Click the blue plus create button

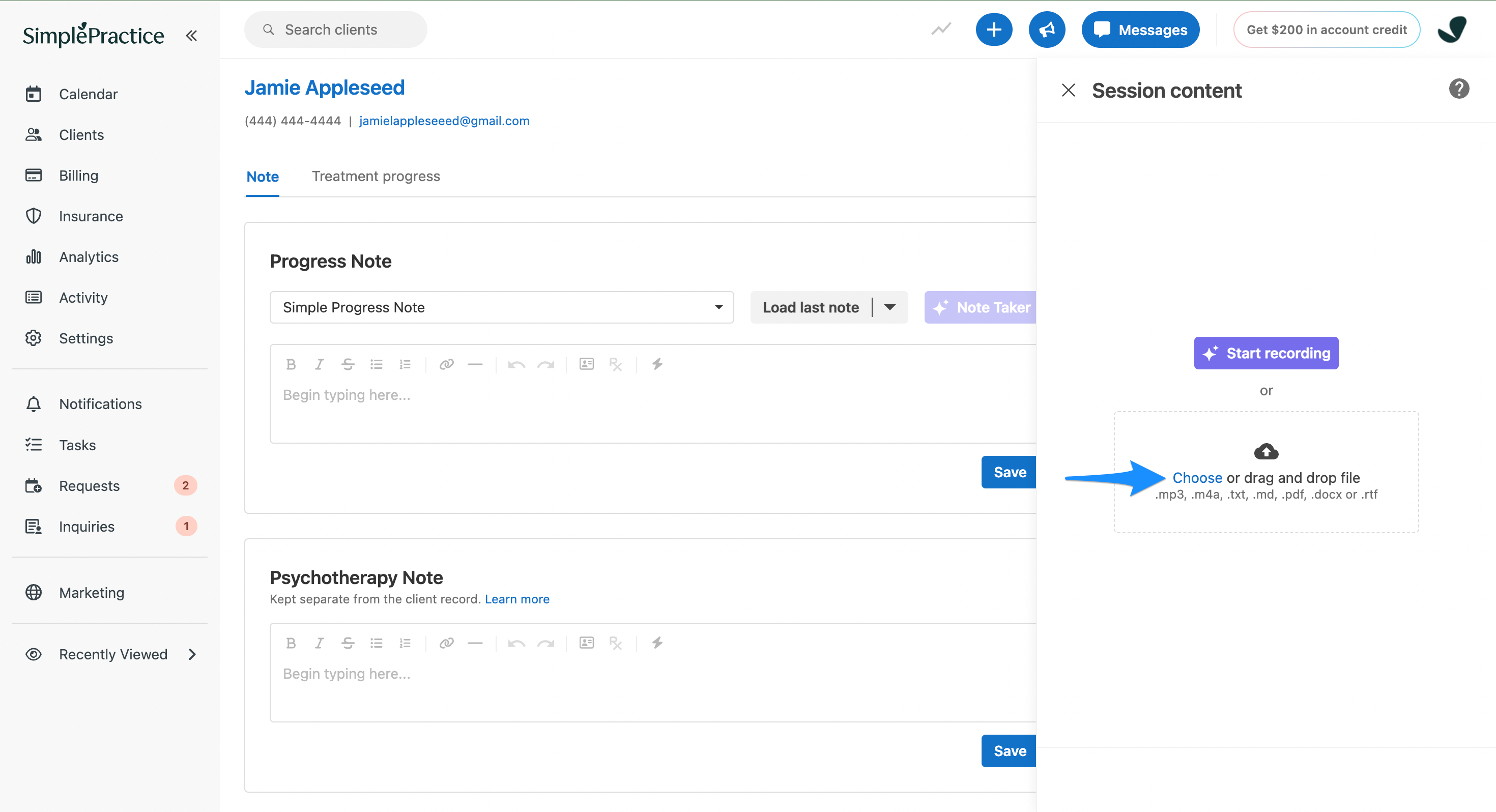point(994,30)
